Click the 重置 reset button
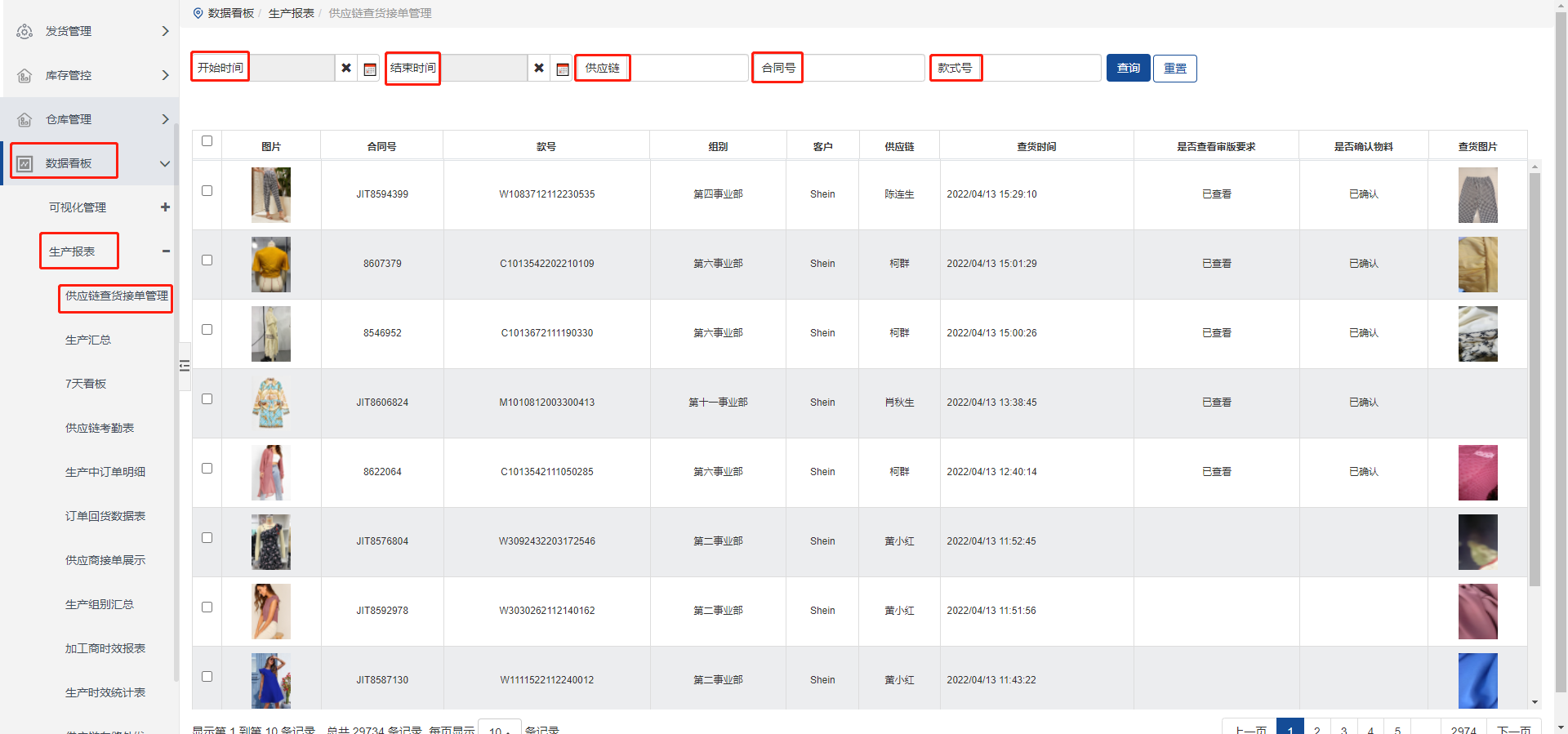 click(x=1174, y=69)
